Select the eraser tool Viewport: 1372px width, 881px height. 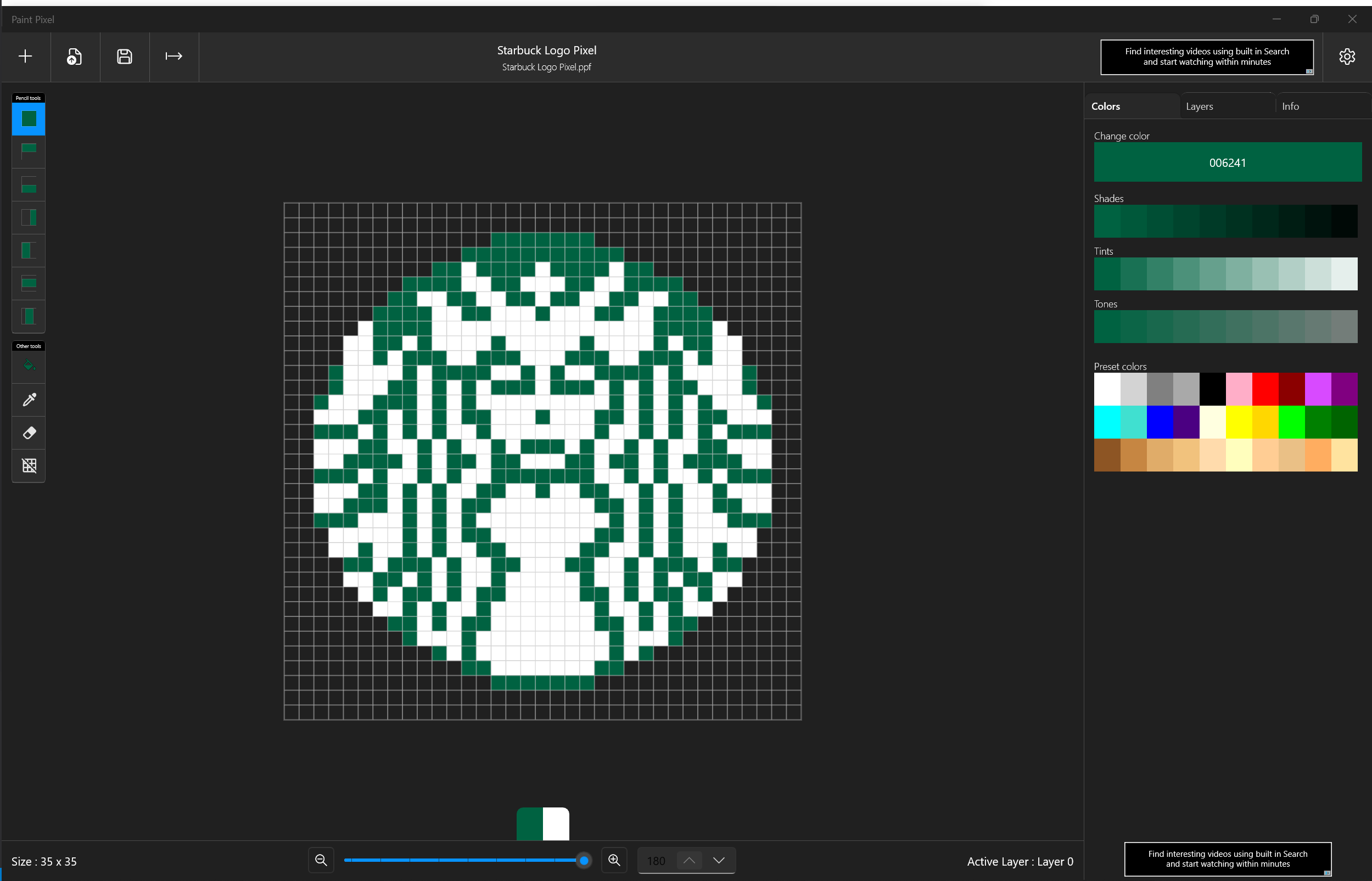pyautogui.click(x=29, y=433)
